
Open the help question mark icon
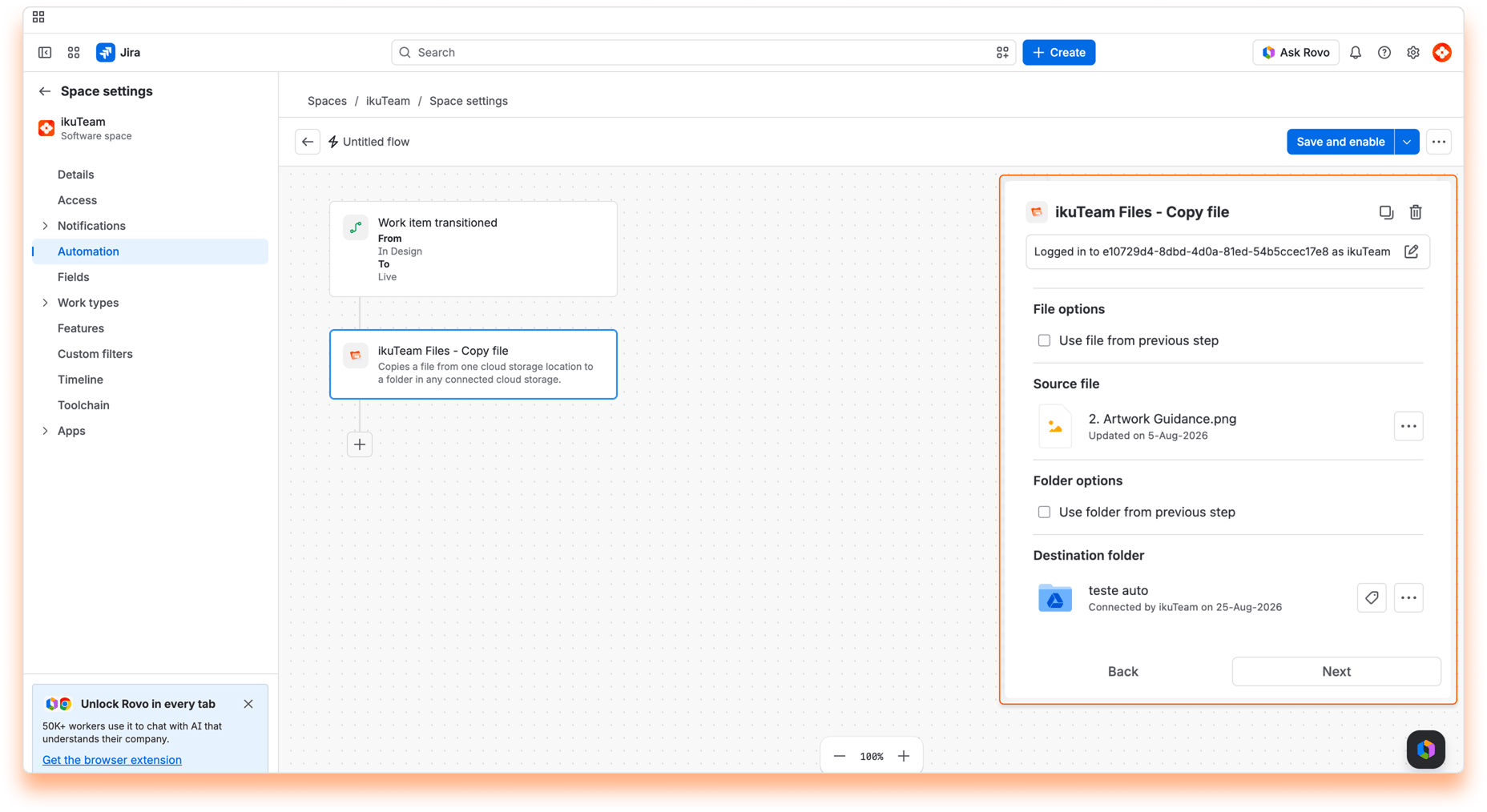1384,52
